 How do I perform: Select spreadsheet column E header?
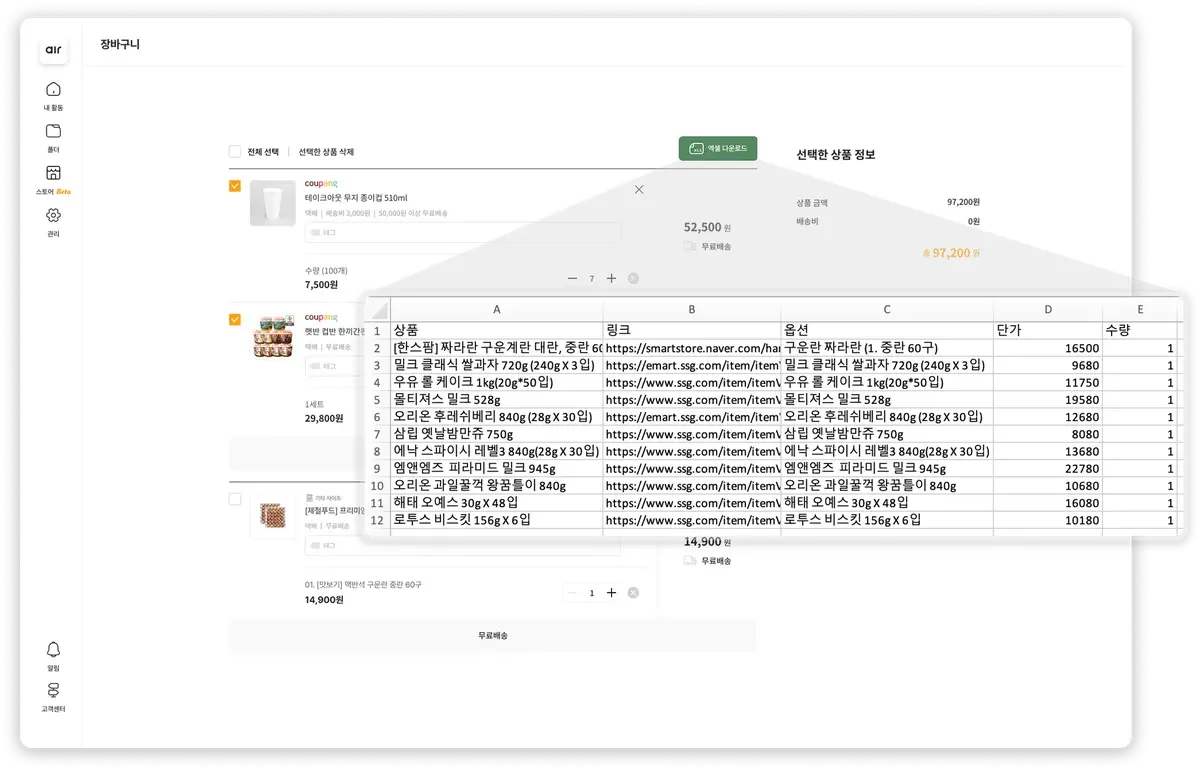point(1140,310)
